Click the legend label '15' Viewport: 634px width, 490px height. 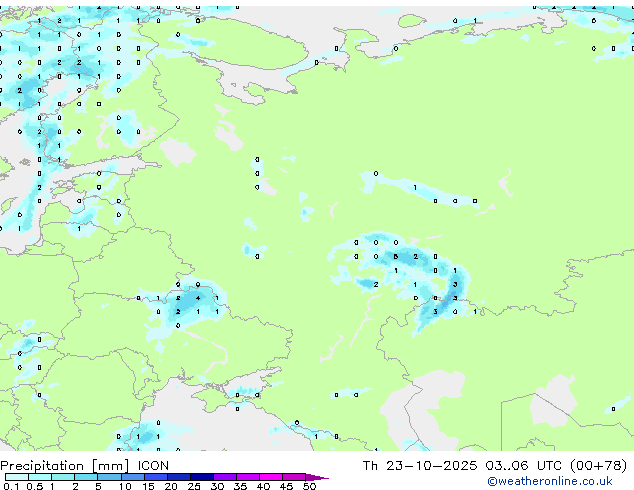pos(148,486)
